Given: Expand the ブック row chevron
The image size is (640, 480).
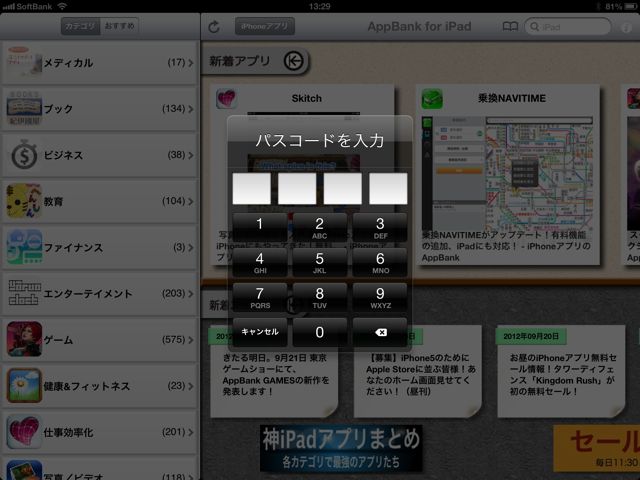Looking at the screenshot, I should [191, 109].
